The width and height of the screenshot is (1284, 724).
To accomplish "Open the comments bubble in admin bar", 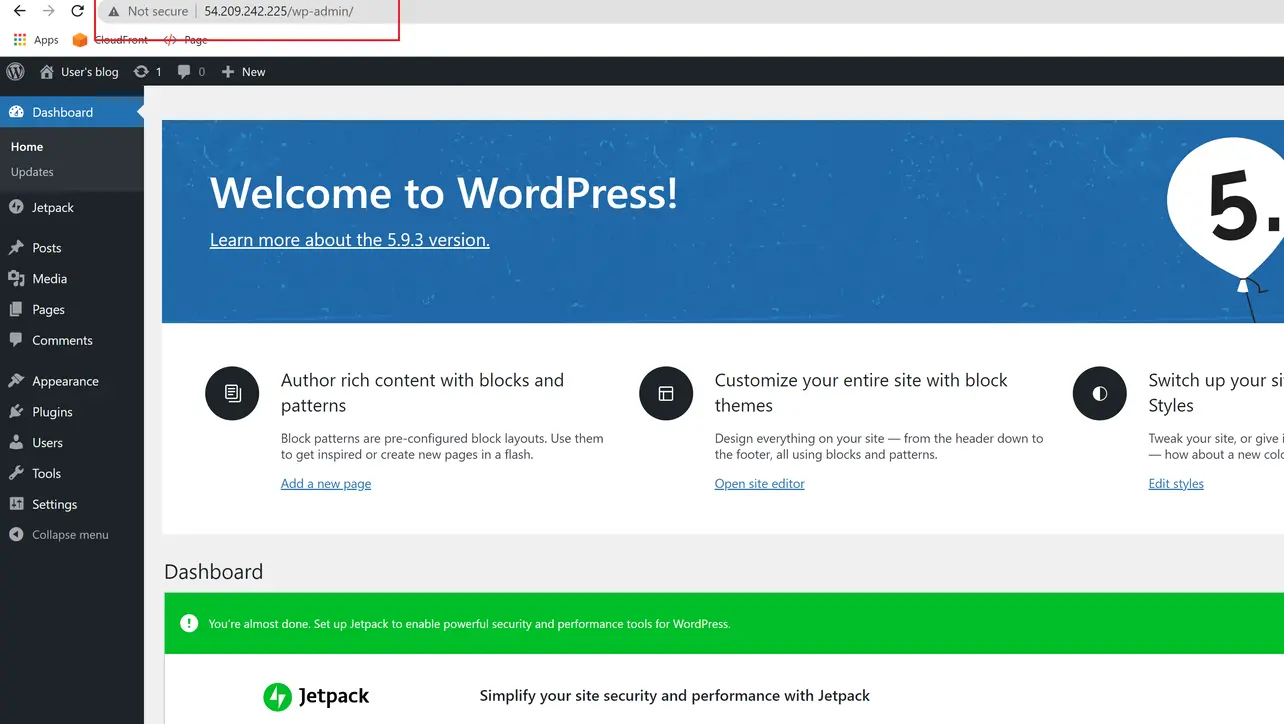I will (184, 72).
